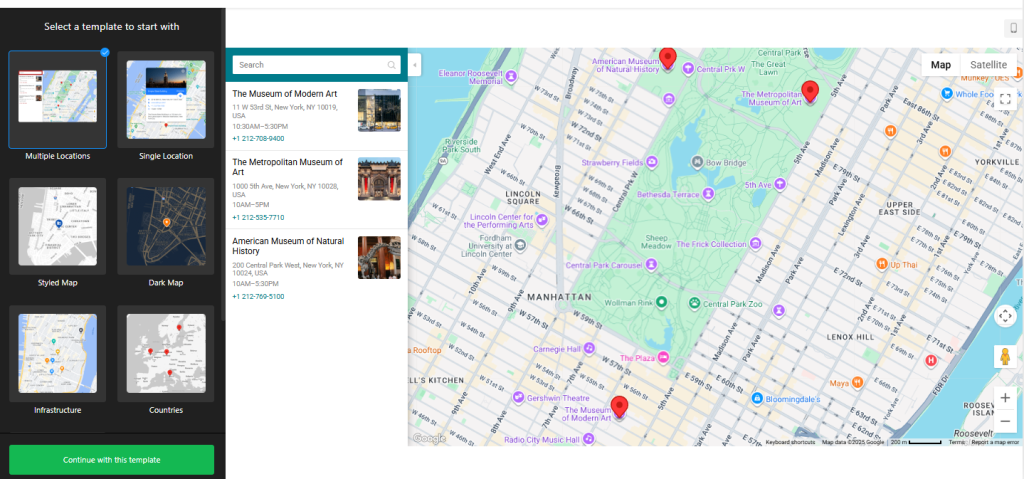This screenshot has height=479, width=1024.
Task: Toggle fullscreen map view
Action: (1005, 98)
